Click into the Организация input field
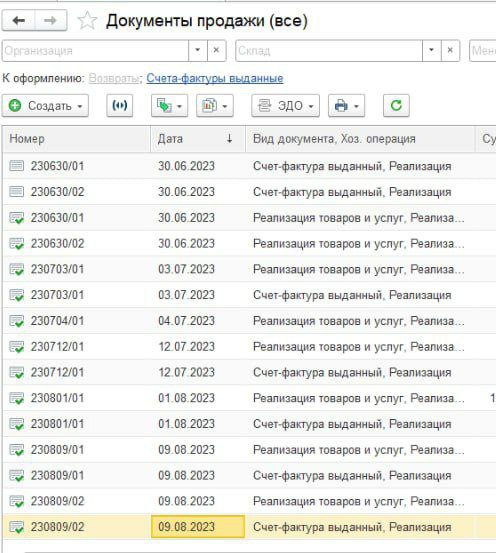496x553 pixels. (x=95, y=51)
